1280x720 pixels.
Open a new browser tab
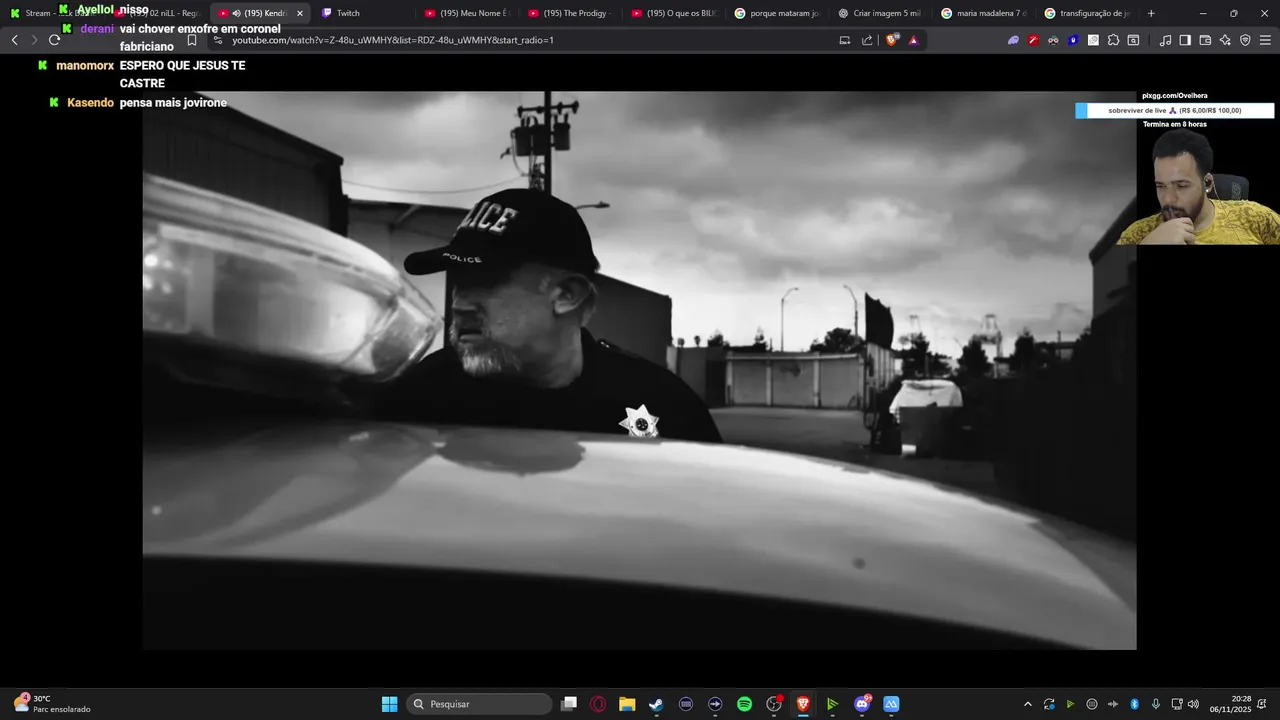coord(1151,13)
